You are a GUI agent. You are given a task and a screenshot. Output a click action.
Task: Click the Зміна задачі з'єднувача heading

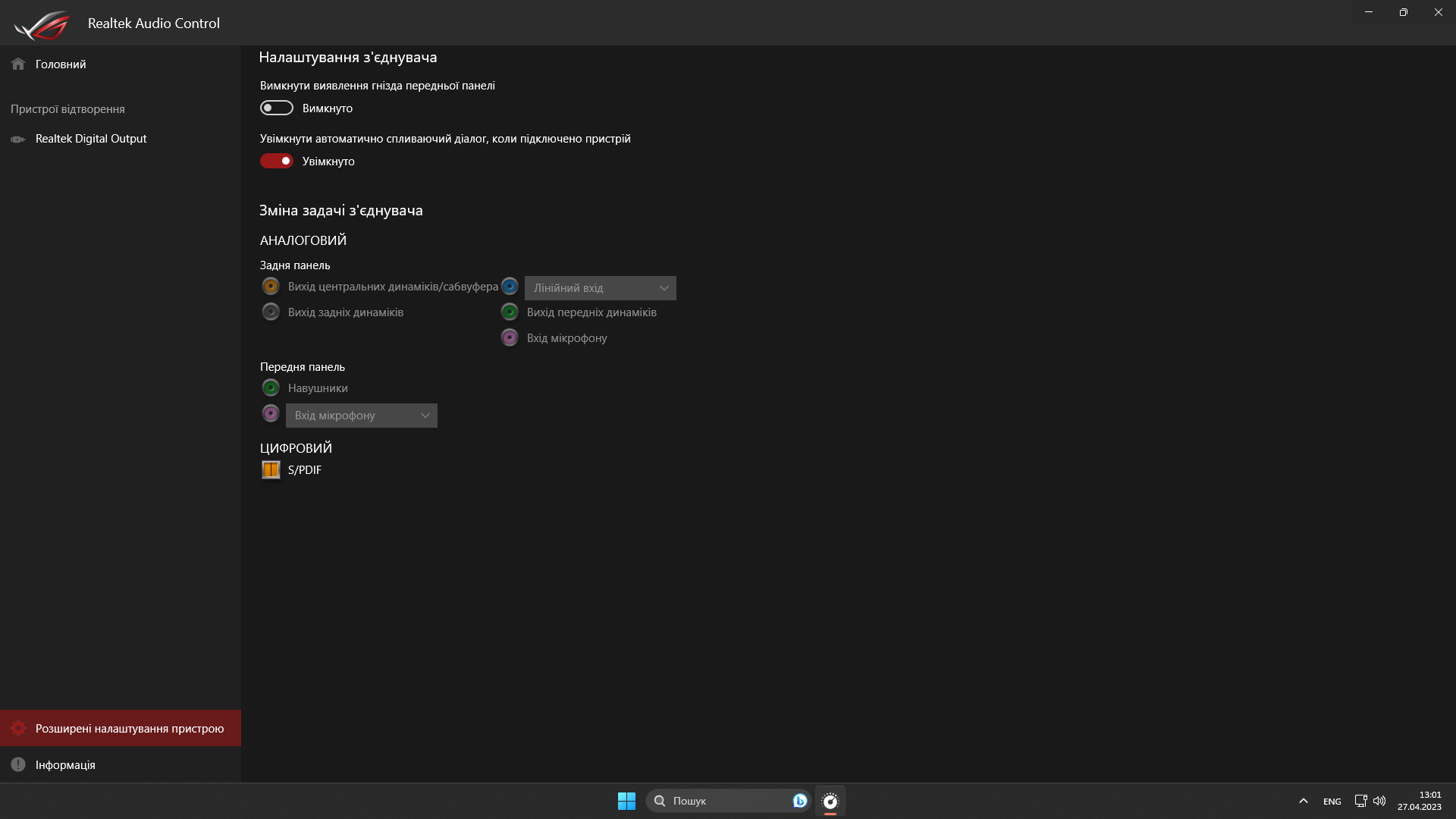(x=341, y=211)
